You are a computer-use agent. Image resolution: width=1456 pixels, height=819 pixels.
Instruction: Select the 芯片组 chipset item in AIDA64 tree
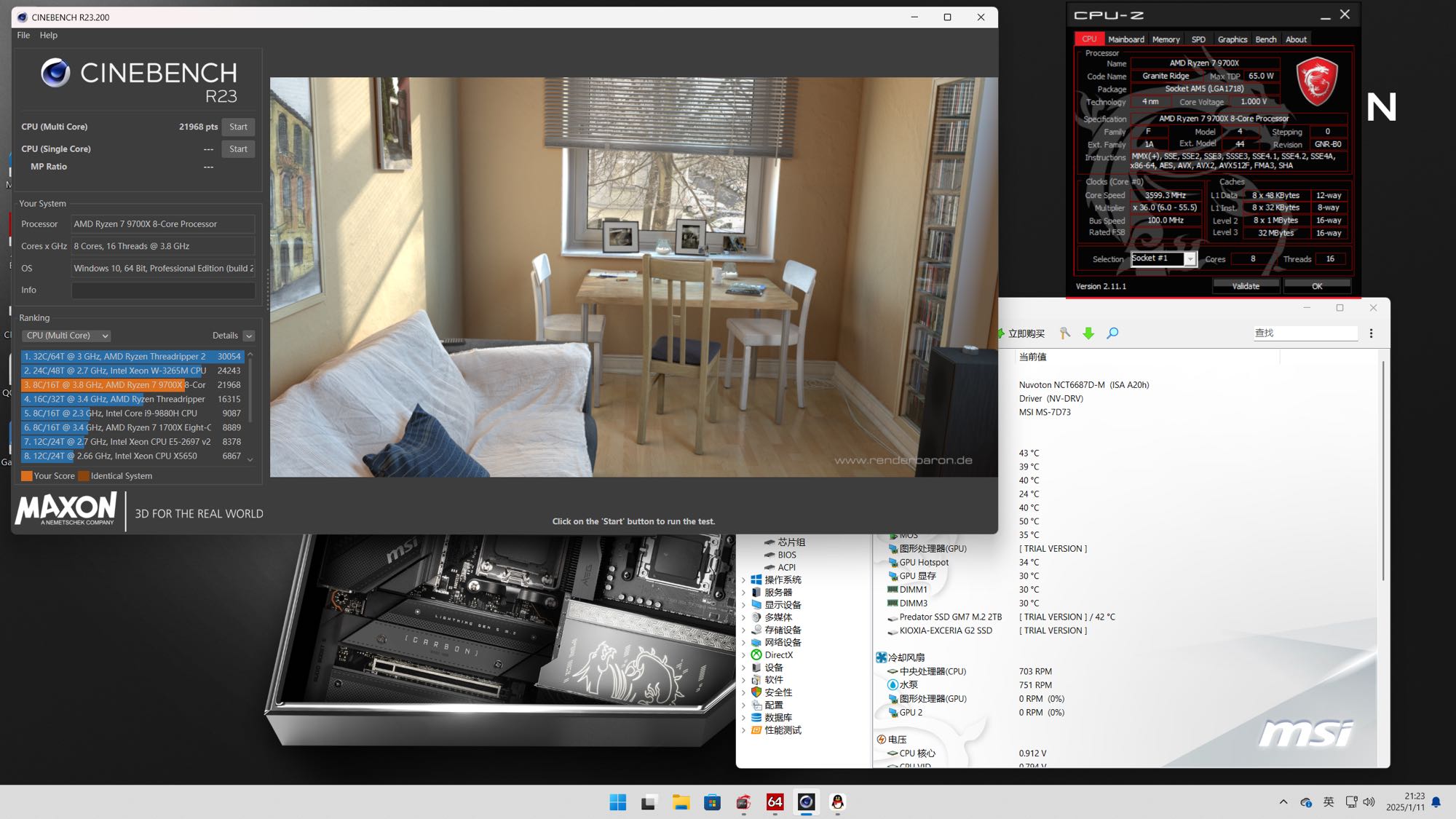pos(785,542)
